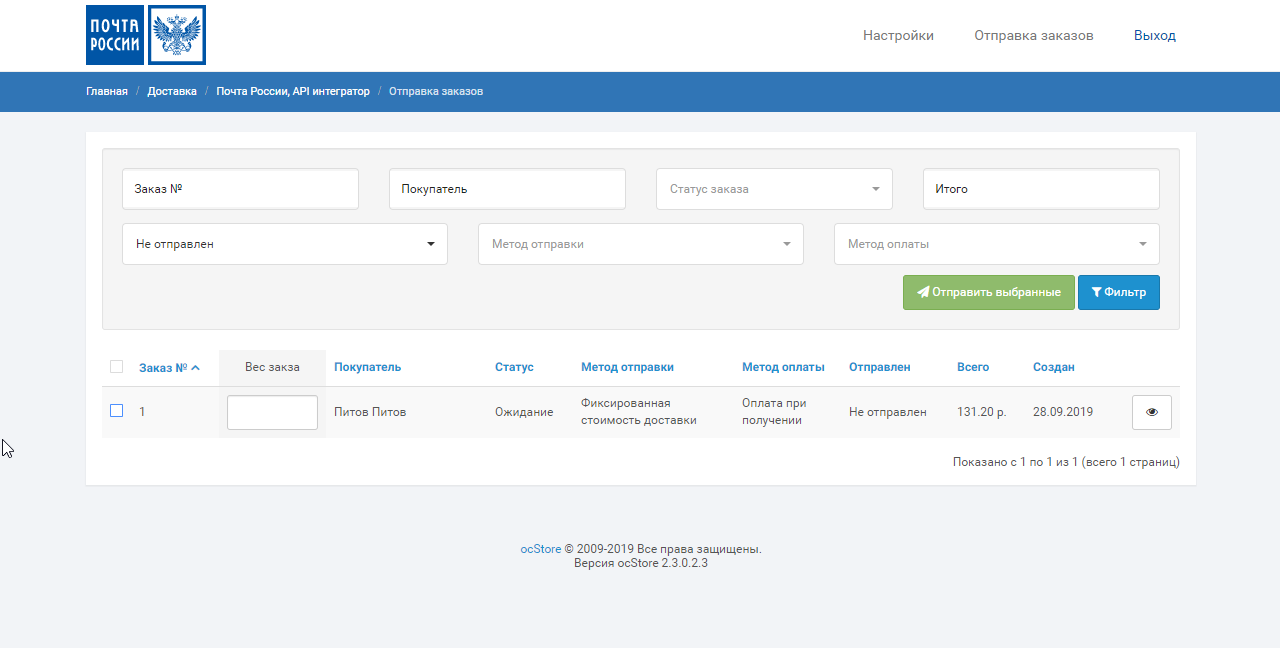
Task: Sort table by Создан column
Action: tap(1053, 367)
